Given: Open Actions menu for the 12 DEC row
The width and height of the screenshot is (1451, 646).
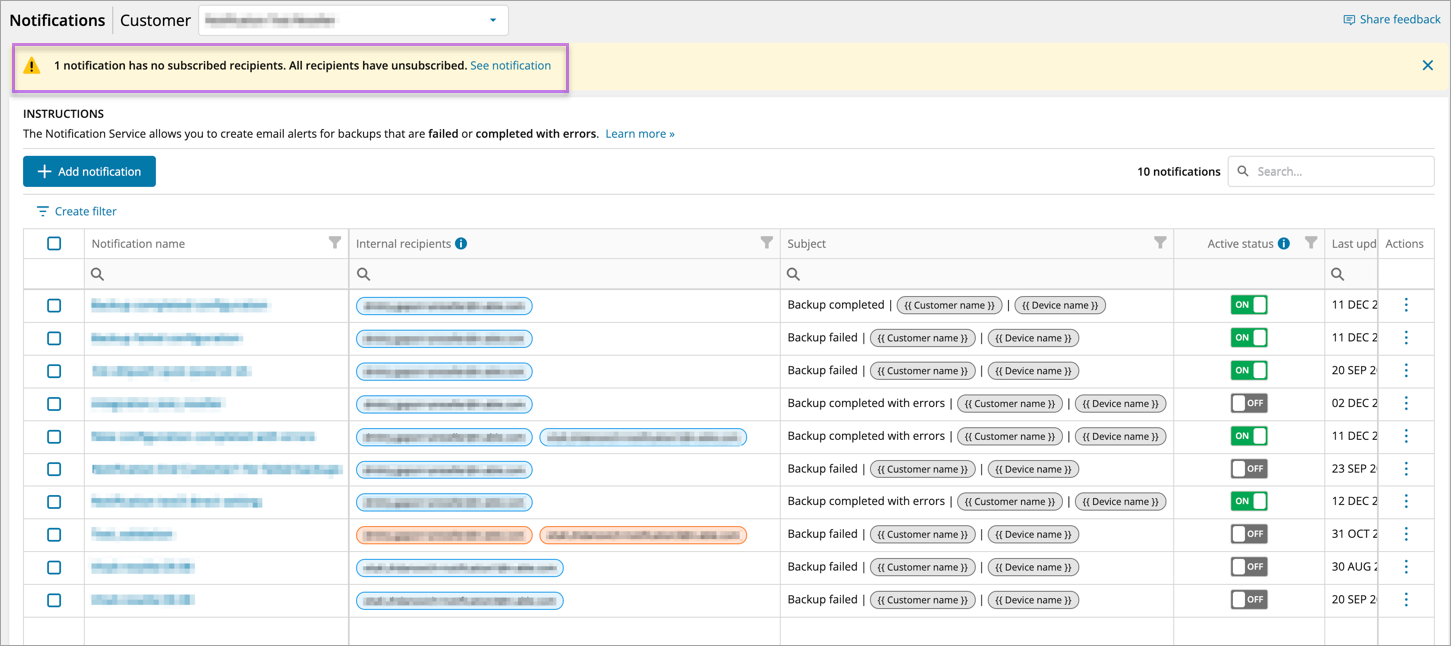Looking at the screenshot, I should point(1406,502).
